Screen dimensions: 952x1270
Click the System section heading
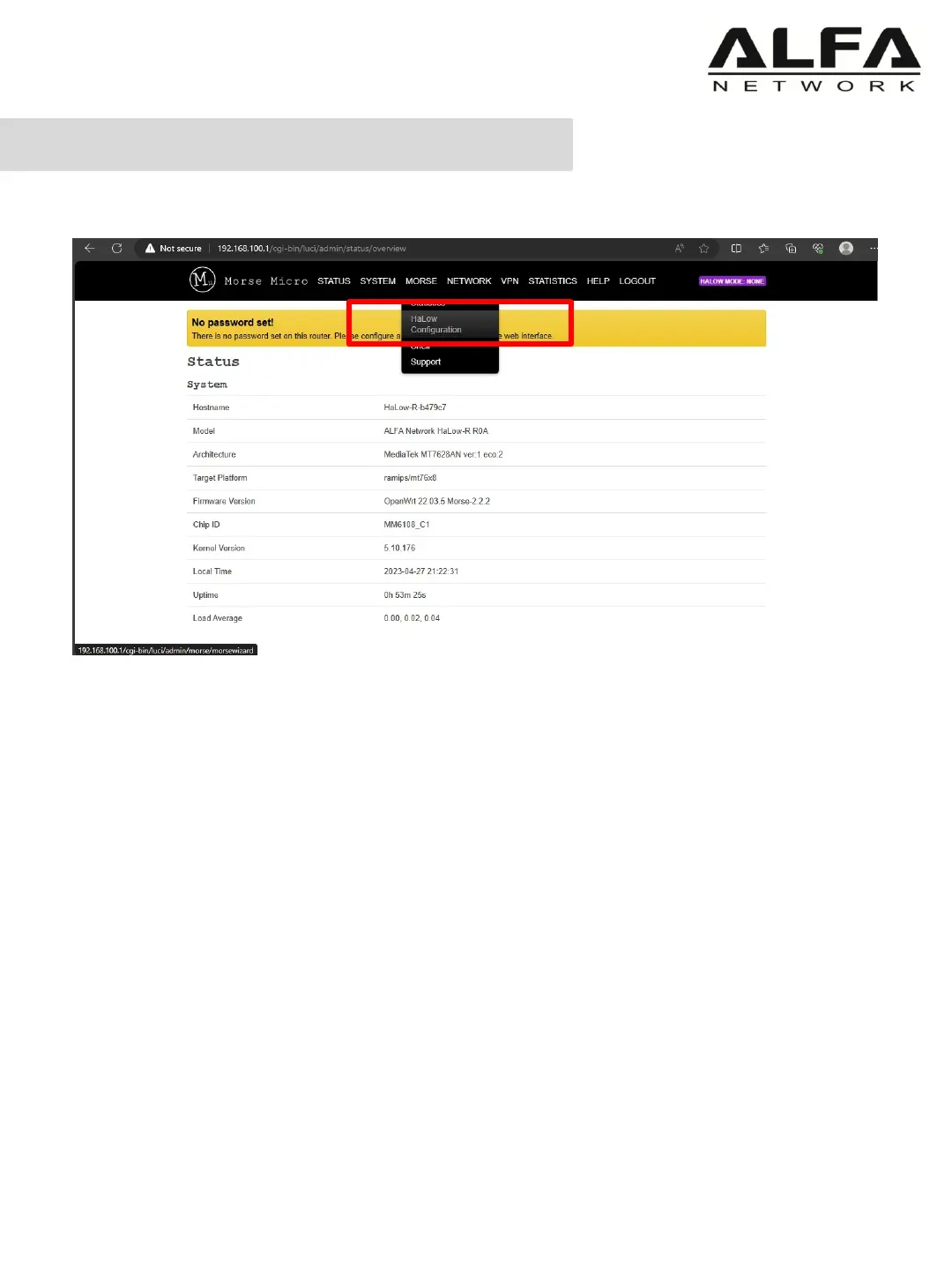click(x=207, y=385)
